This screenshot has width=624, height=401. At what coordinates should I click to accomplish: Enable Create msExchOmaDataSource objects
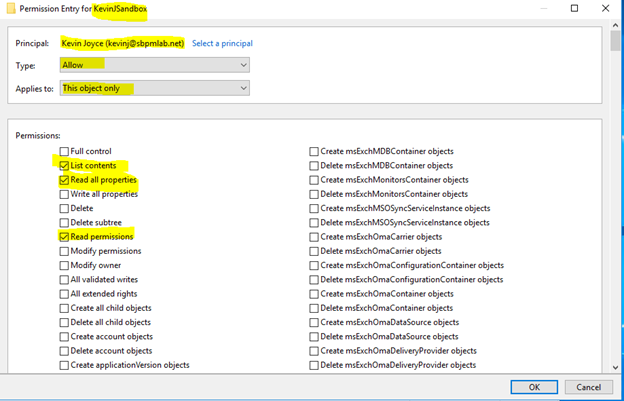coord(314,322)
